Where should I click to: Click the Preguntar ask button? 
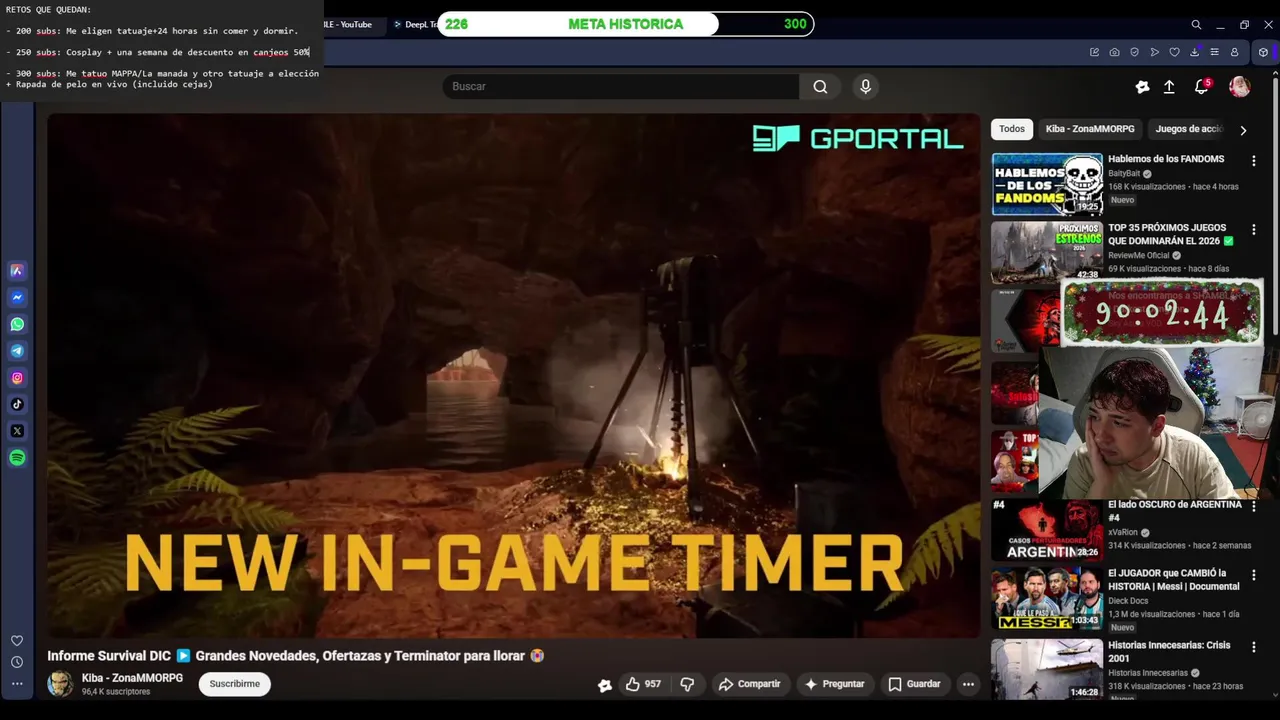pyautogui.click(x=834, y=684)
